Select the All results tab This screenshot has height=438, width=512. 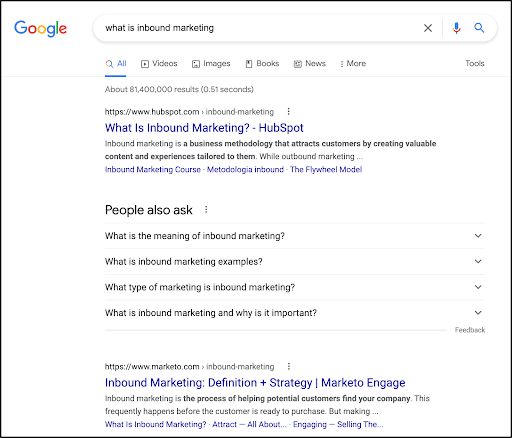click(116, 64)
